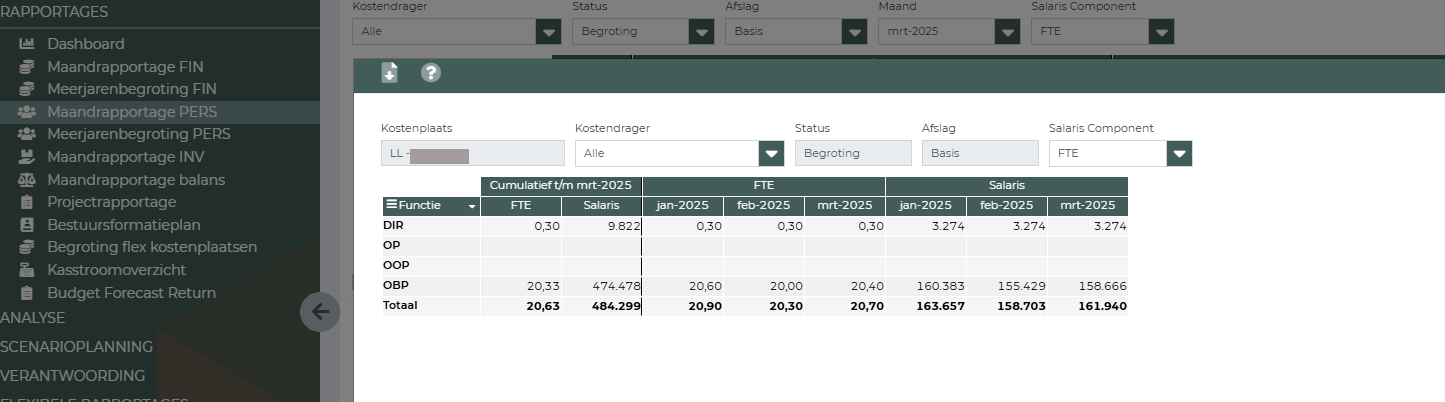Open Meerjarenbegroting FIN
The width and height of the screenshot is (1445, 402).
point(132,89)
